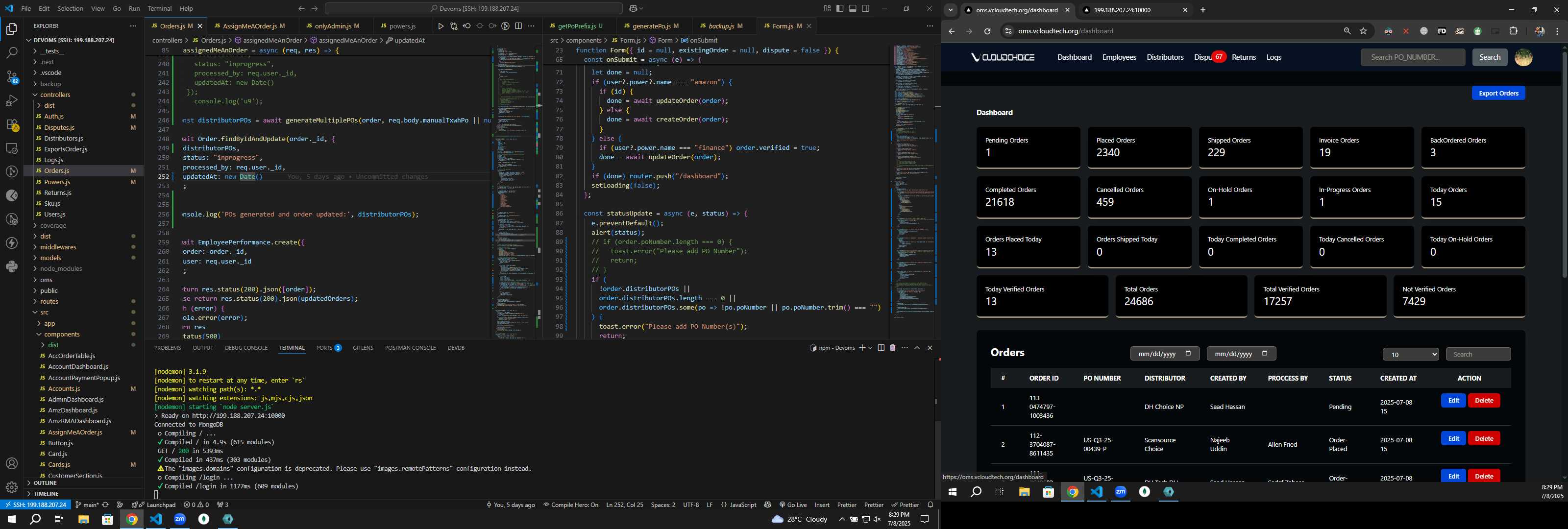This screenshot has height=529, width=1568.
Task: Synchronize changes icon next to main branch
Action: (105, 505)
